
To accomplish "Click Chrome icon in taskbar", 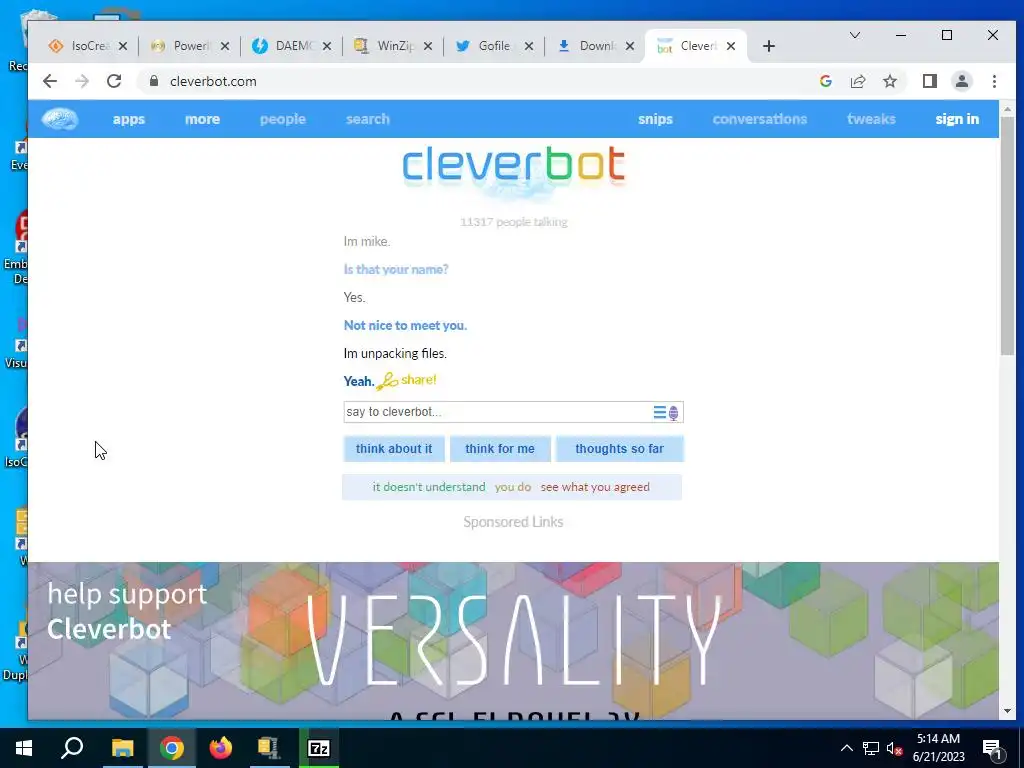I will 172,748.
